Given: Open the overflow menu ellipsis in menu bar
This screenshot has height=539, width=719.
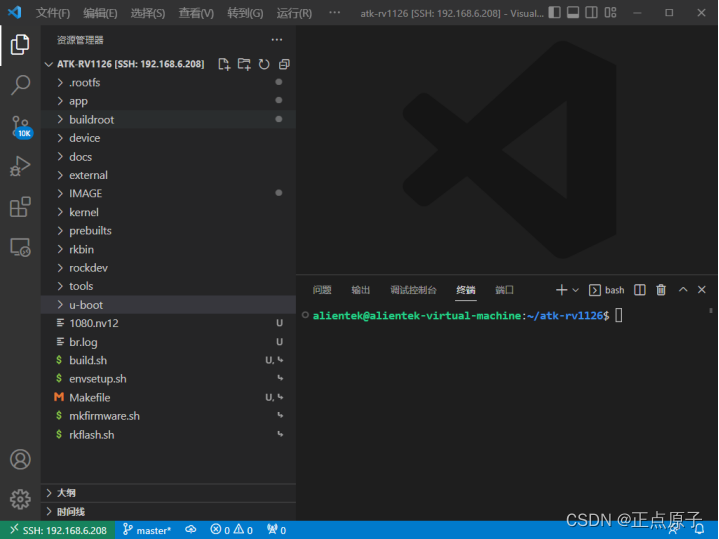Looking at the screenshot, I should point(335,12).
